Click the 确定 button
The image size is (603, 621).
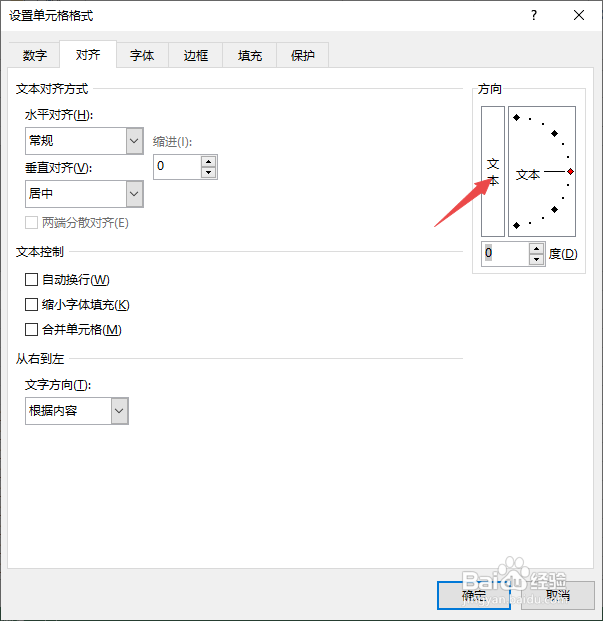point(474,595)
